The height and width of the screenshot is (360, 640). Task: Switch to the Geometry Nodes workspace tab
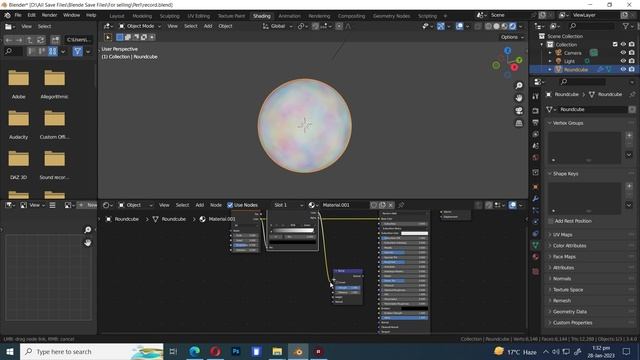coord(391,16)
